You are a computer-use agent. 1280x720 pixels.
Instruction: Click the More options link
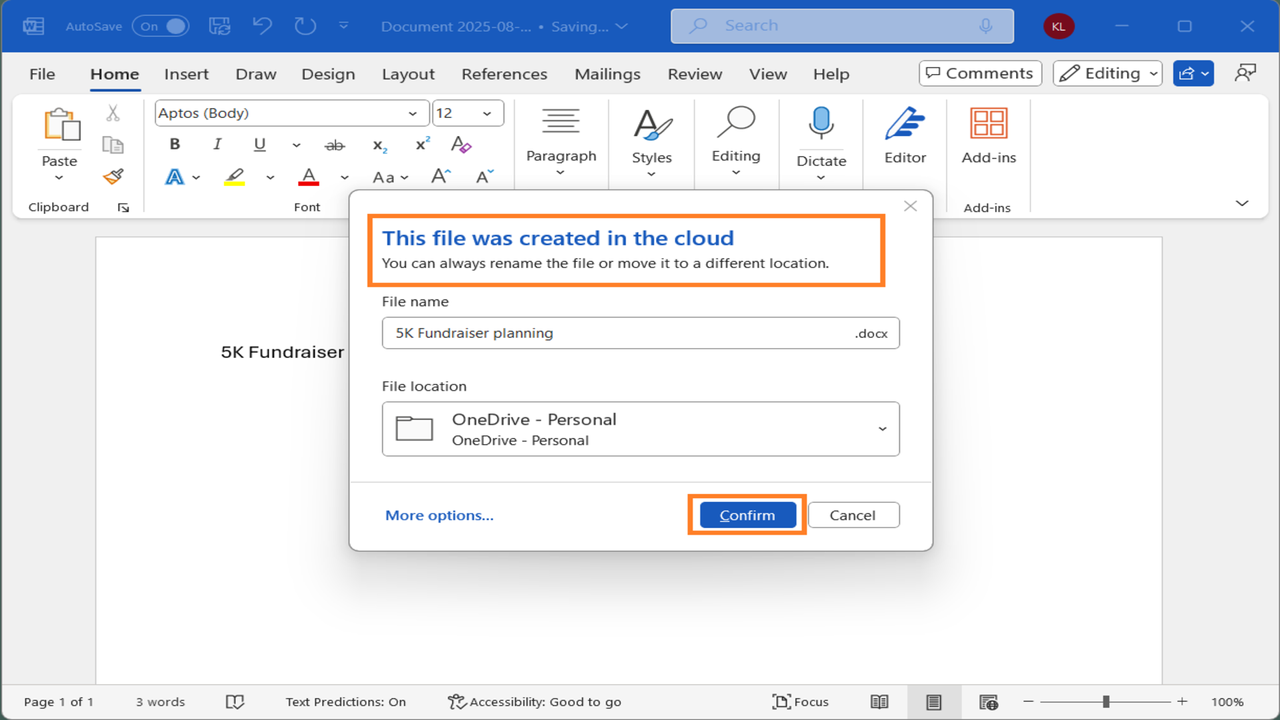point(438,514)
